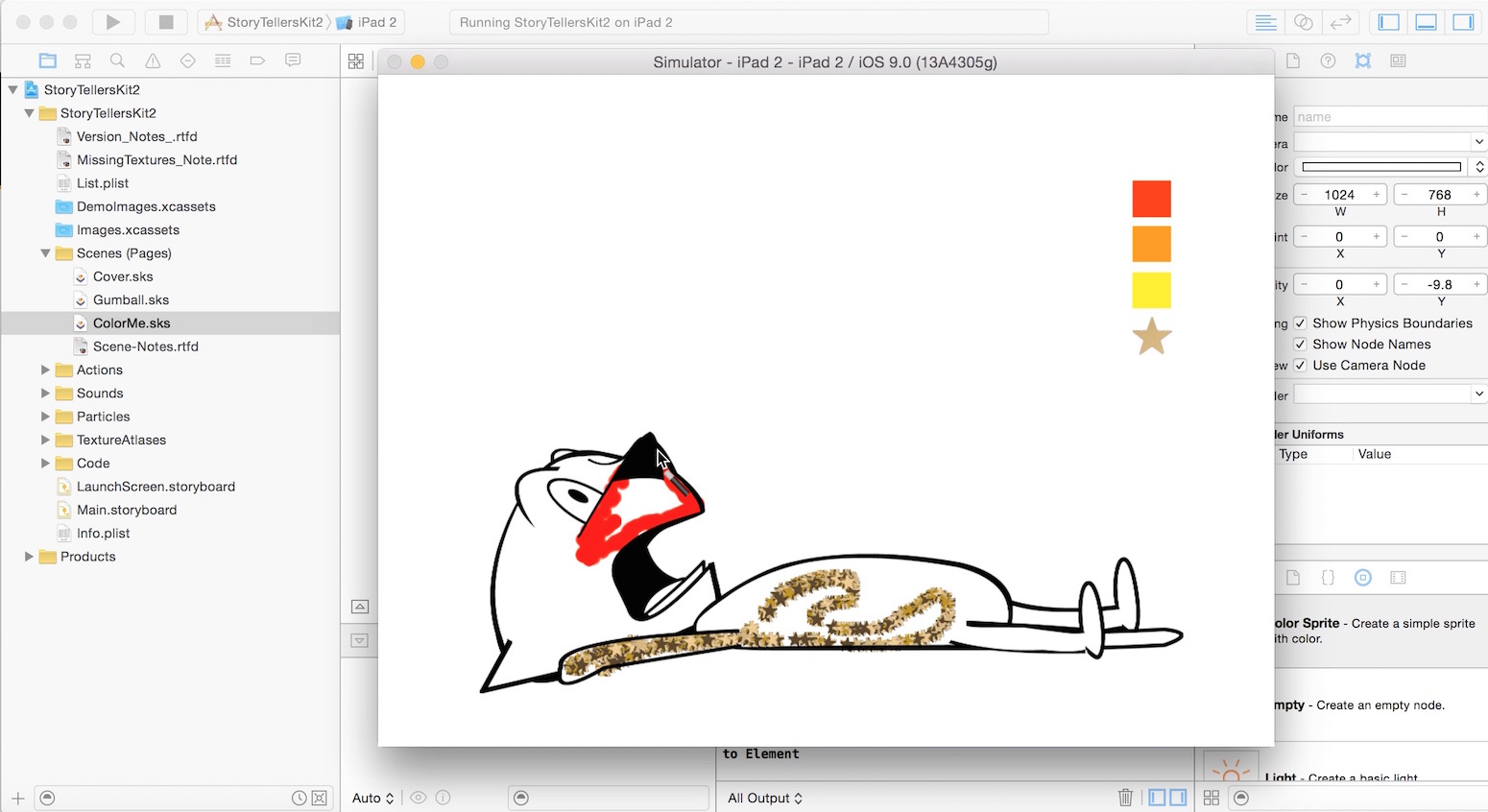Viewport: 1488px width, 812px height.
Task: Open the Quick Help inspector
Action: click(x=1328, y=61)
